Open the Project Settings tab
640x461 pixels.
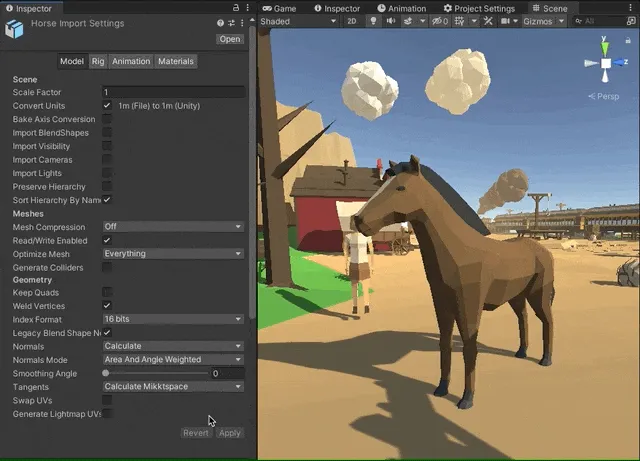coord(482,8)
